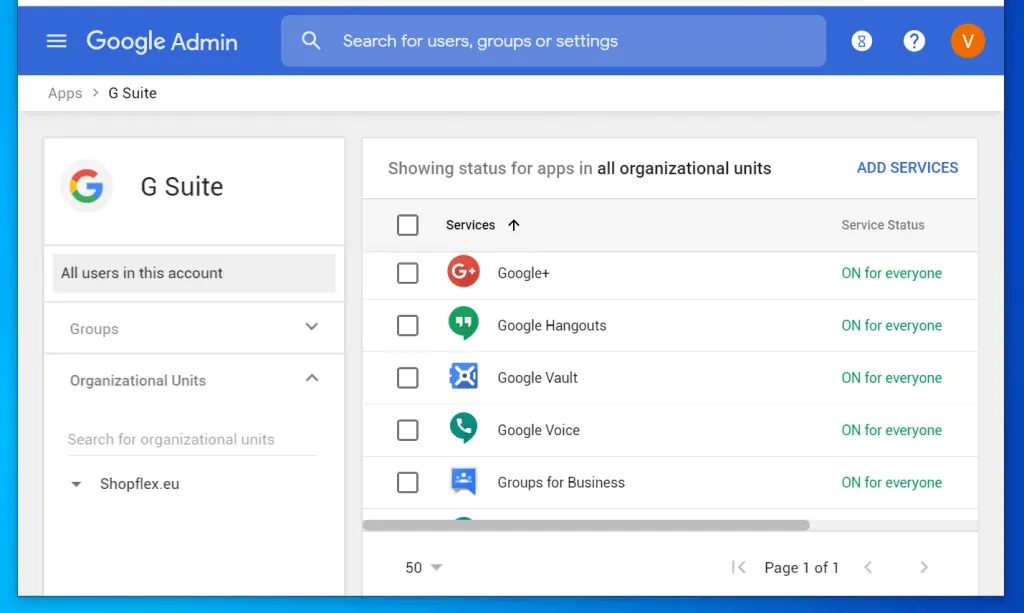Go to Apps in the breadcrumb
Screen dimensions: 1024x613
click(x=65, y=93)
